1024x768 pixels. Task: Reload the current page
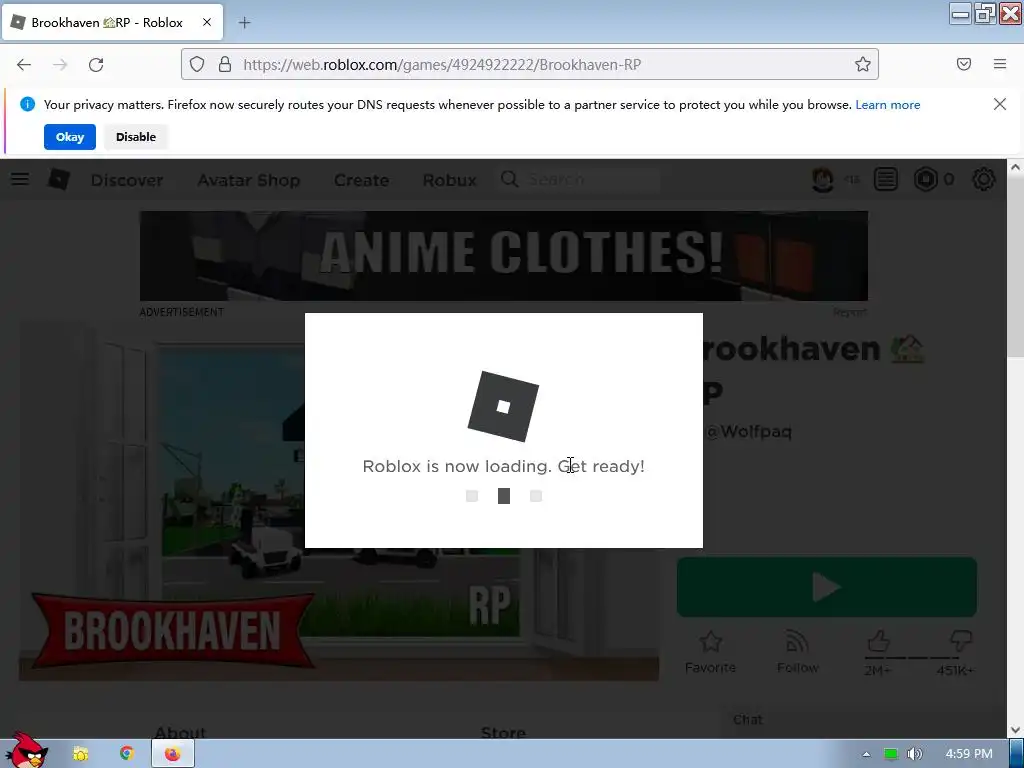pyautogui.click(x=96, y=65)
